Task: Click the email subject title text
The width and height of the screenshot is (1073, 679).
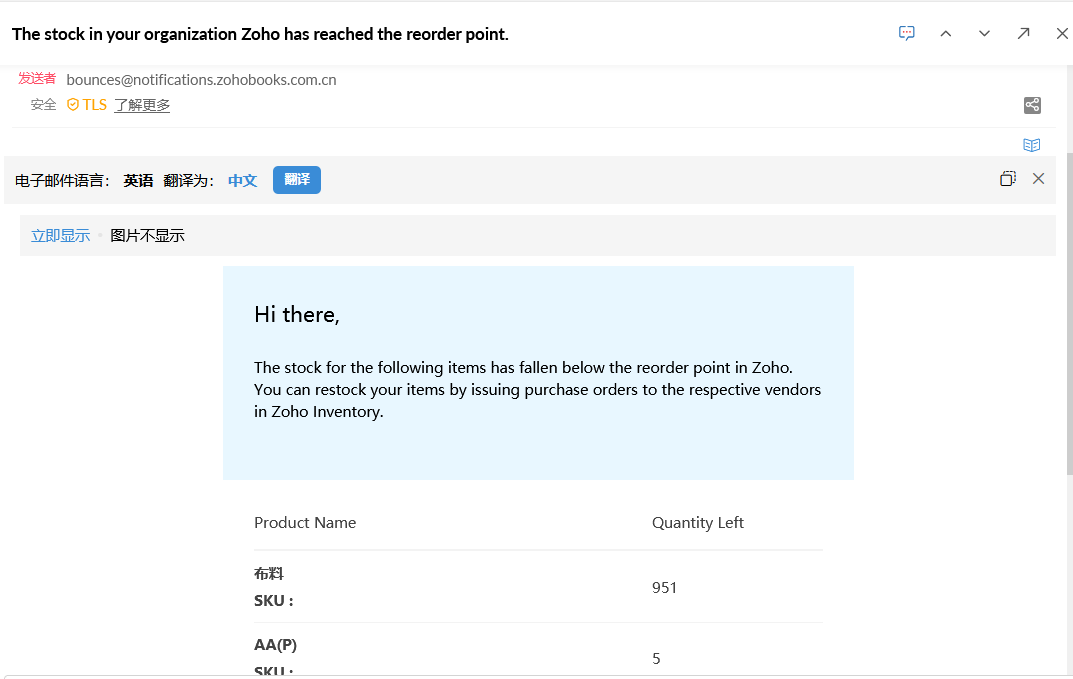Action: 260,34
